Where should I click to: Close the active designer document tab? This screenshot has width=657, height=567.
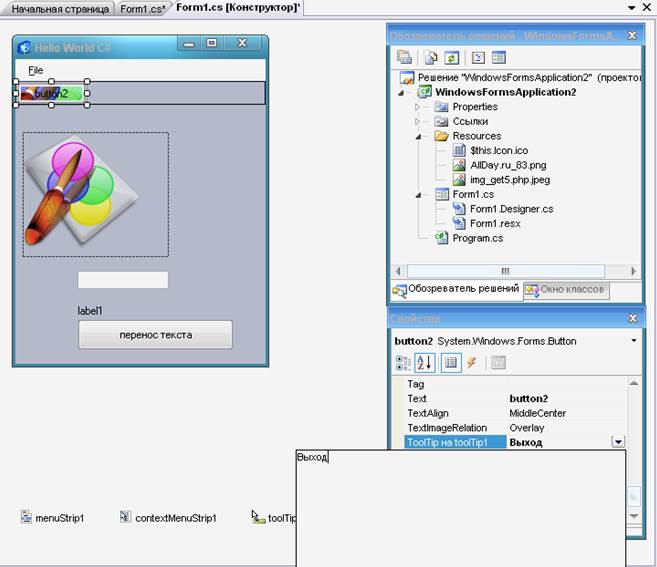pos(647,7)
